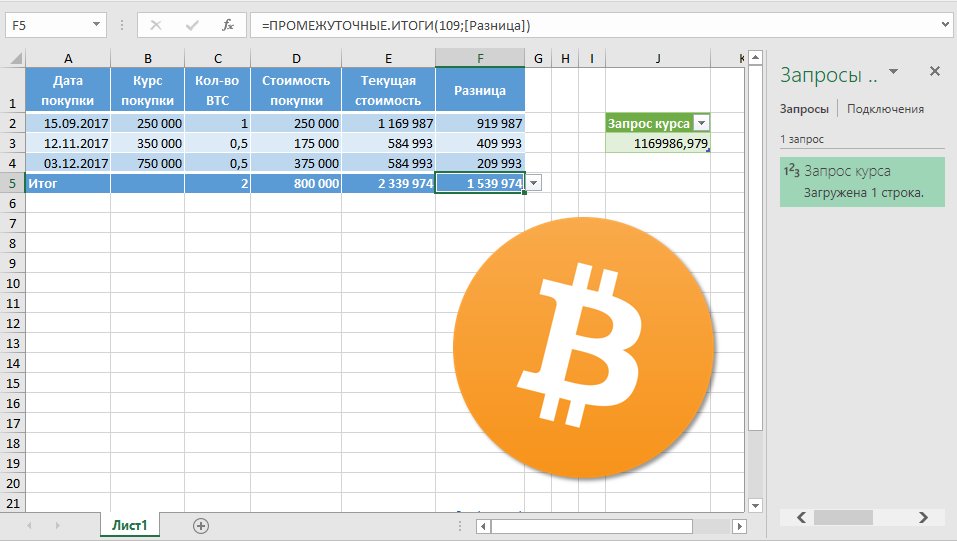Image resolution: width=957 pixels, height=541 pixels.
Task: Click the horizontal scrollbar left arrow
Action: 483,526
